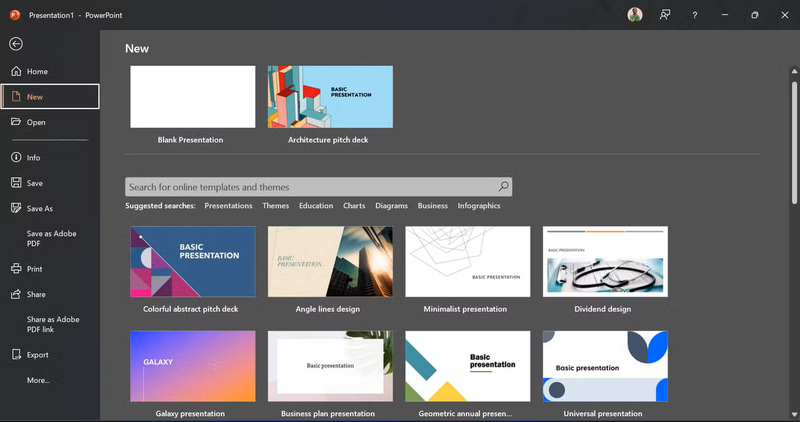
Task: Click the Share icon in sidebar
Action: click(16, 294)
